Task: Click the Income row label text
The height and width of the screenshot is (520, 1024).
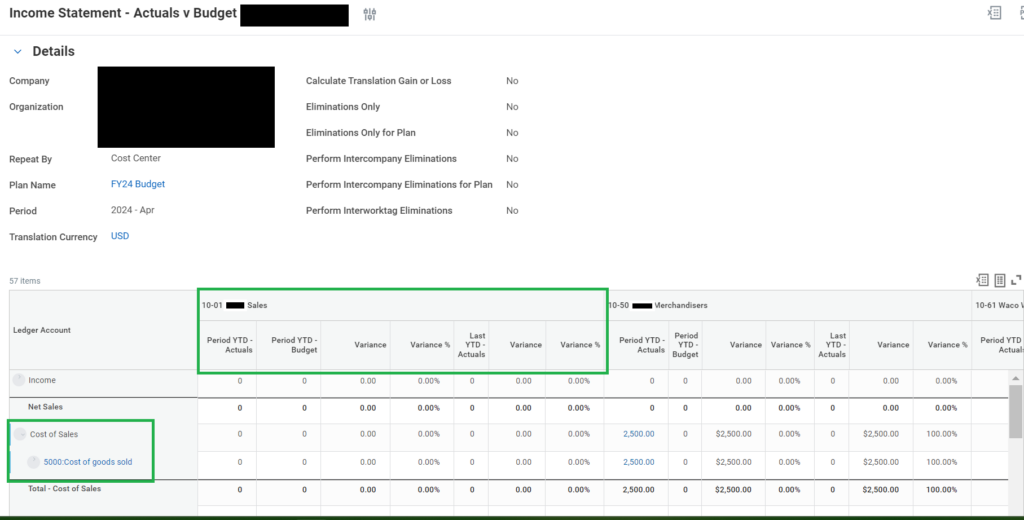Action: click(x=42, y=380)
